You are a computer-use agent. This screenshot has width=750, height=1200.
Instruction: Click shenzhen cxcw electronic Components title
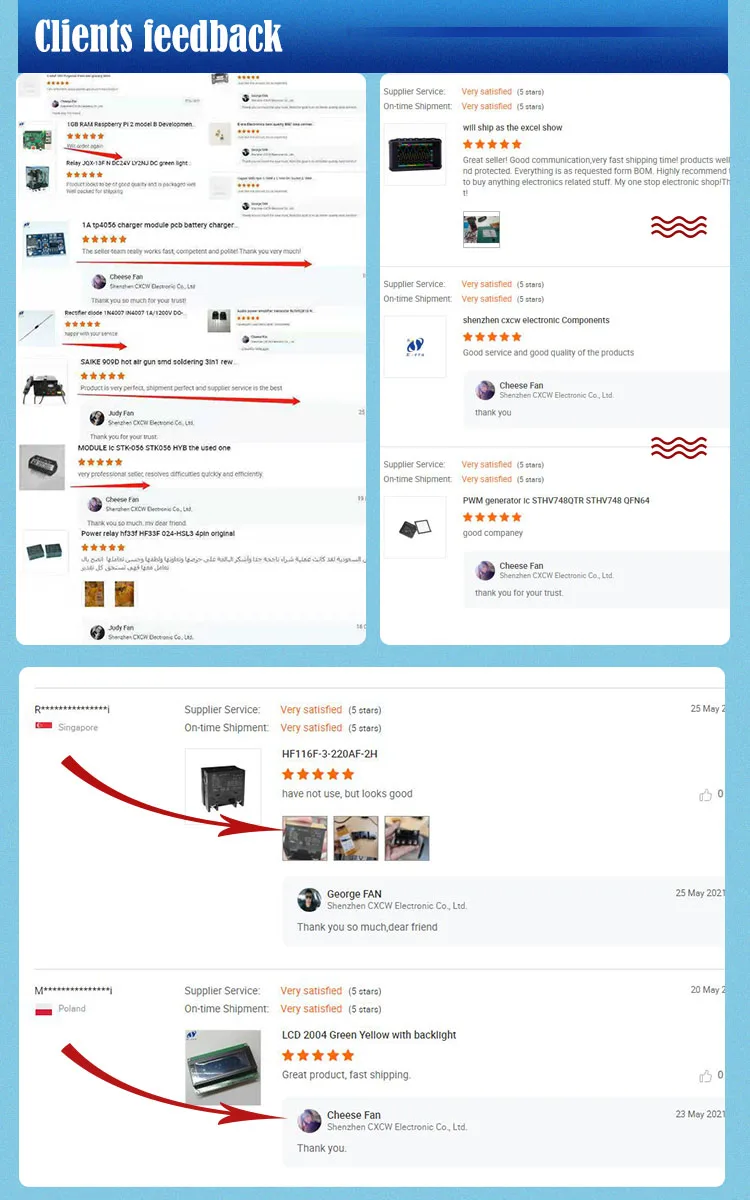[x=536, y=320]
